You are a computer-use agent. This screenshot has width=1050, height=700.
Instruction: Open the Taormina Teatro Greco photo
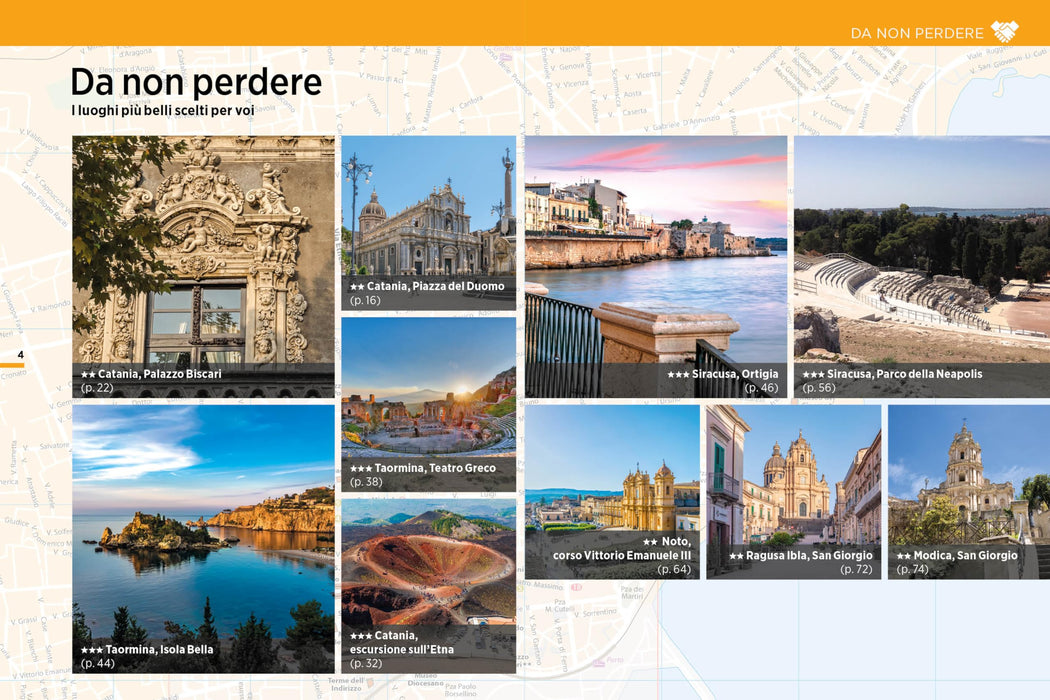429,405
